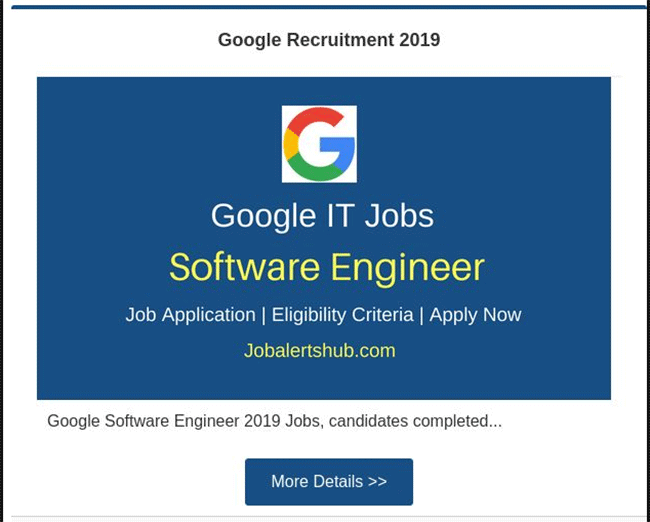
Task: Click the yellow segment of the G logo
Action: (291, 144)
